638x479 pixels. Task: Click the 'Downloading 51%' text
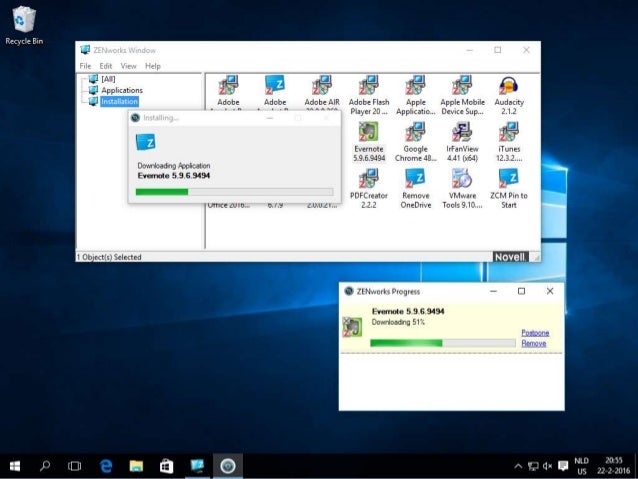(x=398, y=322)
